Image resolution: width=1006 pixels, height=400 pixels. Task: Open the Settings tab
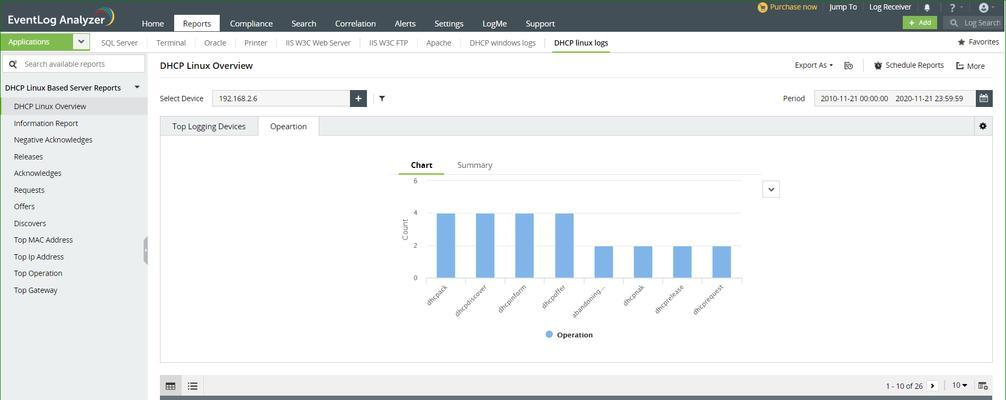coord(448,23)
